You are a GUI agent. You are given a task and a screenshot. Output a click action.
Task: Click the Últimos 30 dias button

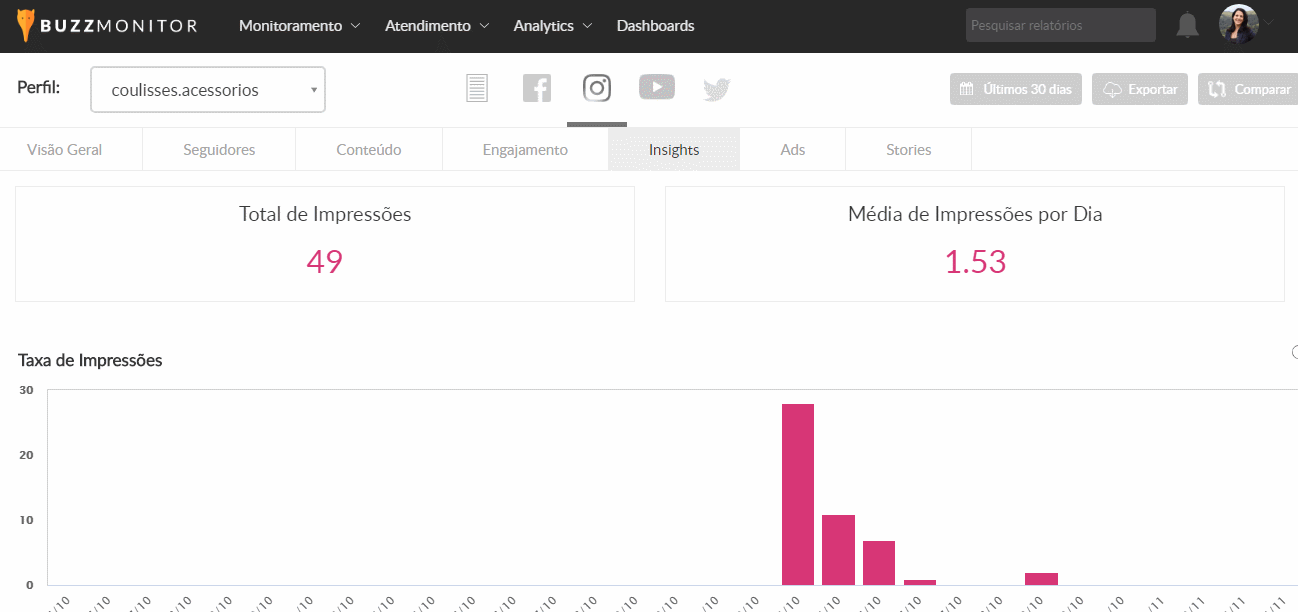point(1015,89)
